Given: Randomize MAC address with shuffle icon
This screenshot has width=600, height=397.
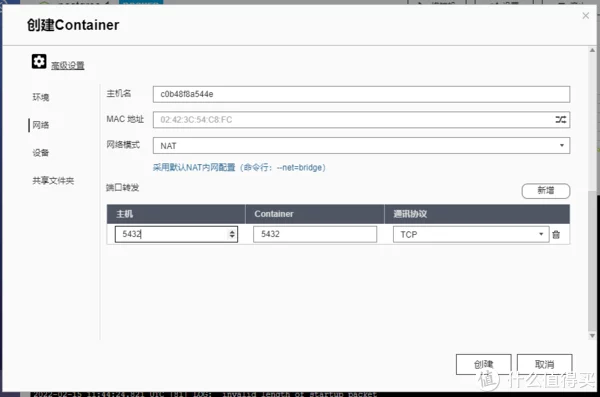Looking at the screenshot, I should 561,119.
